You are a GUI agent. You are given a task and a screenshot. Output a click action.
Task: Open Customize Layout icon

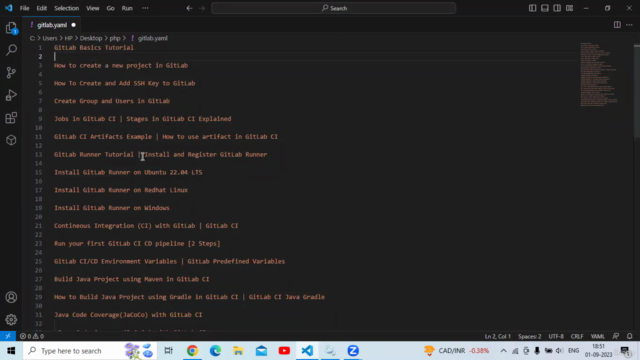tap(569, 8)
